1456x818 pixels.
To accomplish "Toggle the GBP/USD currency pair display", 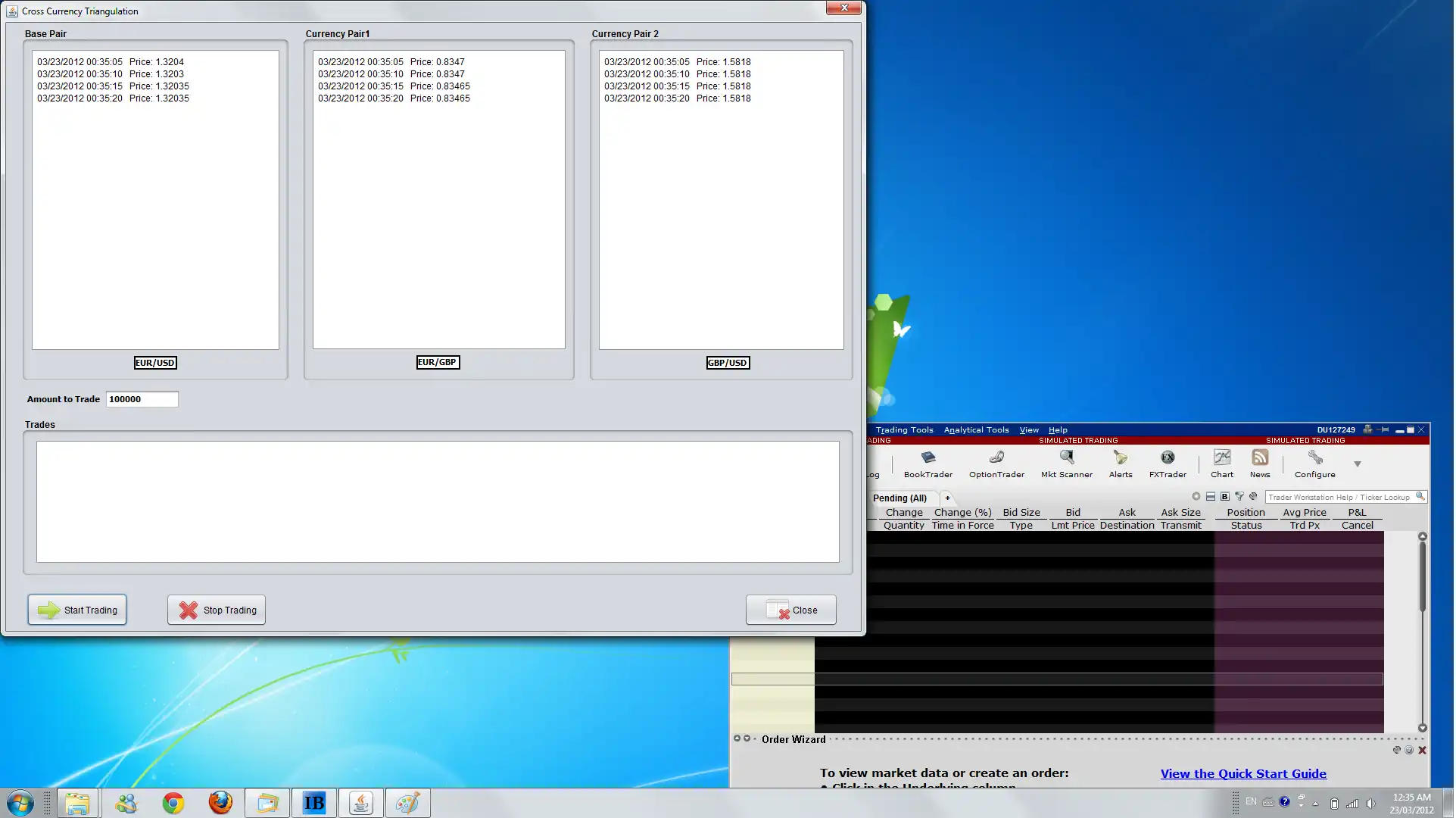I will (x=727, y=362).
